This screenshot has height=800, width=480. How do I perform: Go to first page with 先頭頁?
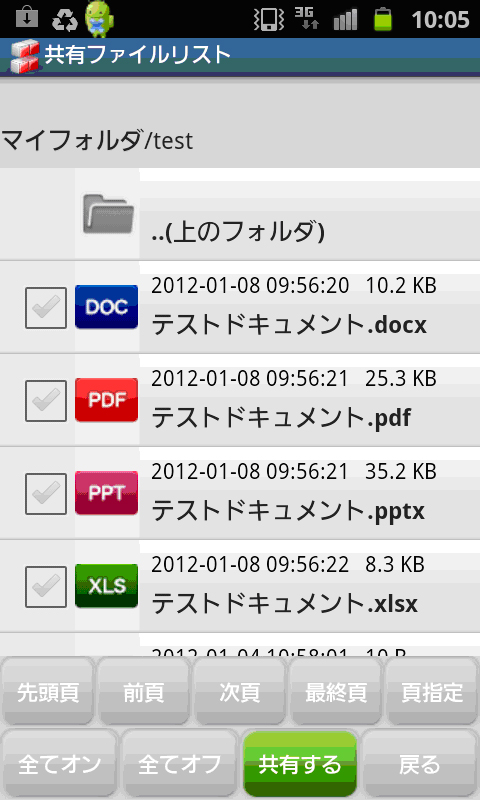click(48, 692)
